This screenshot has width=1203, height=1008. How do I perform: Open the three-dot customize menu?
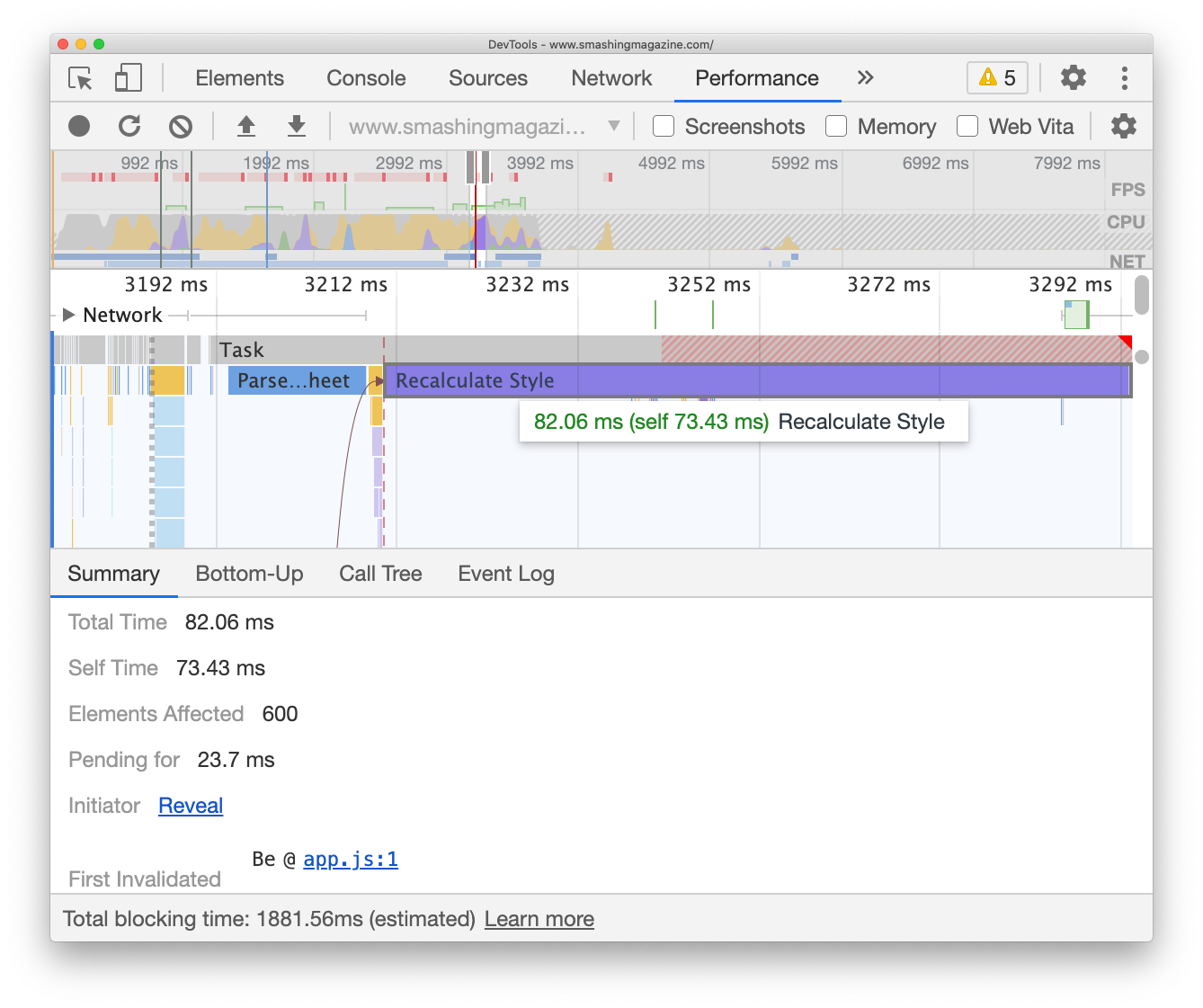pyautogui.click(x=1125, y=78)
